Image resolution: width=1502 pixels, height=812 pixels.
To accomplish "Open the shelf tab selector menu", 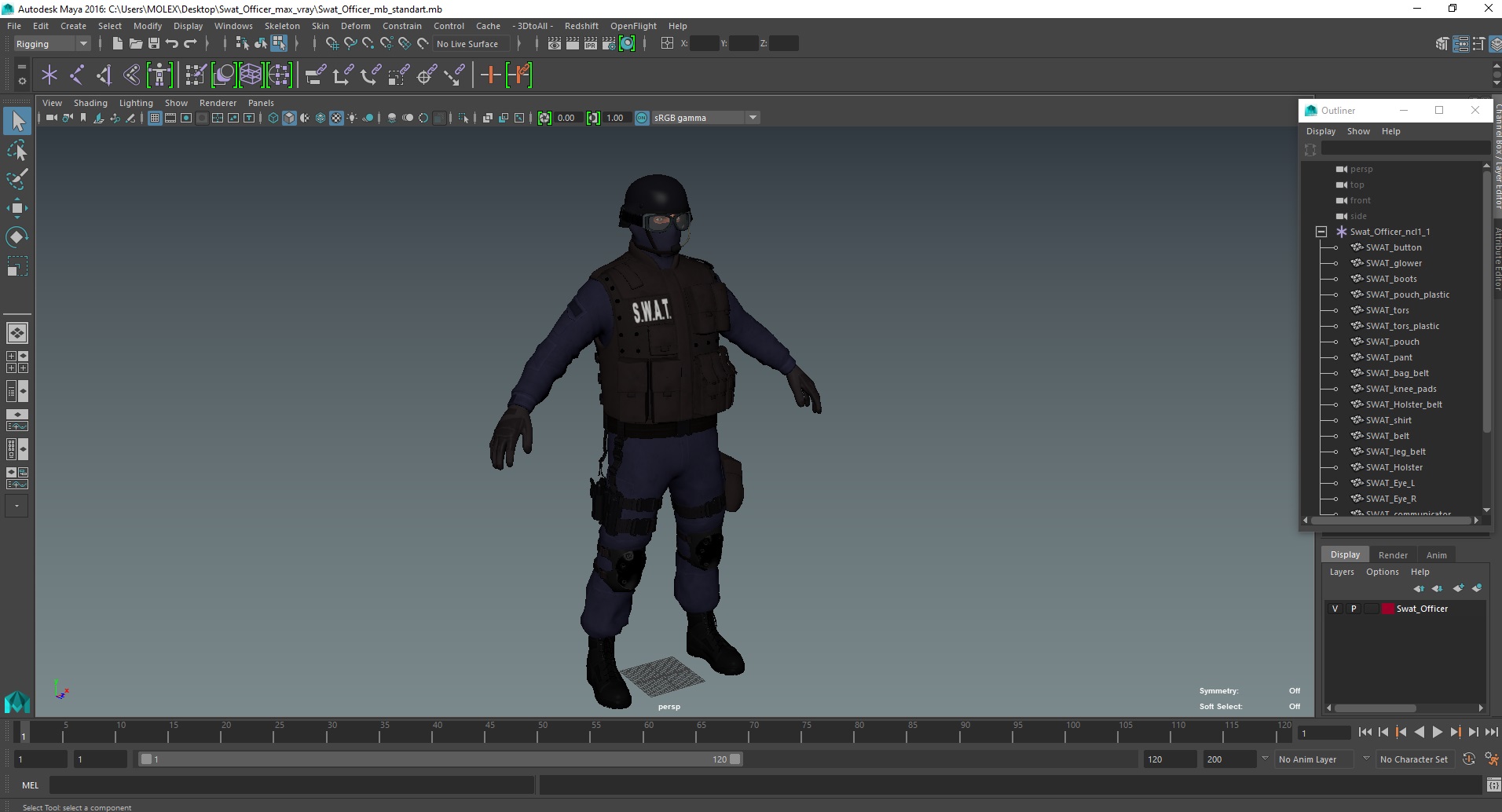I will pos(21,67).
